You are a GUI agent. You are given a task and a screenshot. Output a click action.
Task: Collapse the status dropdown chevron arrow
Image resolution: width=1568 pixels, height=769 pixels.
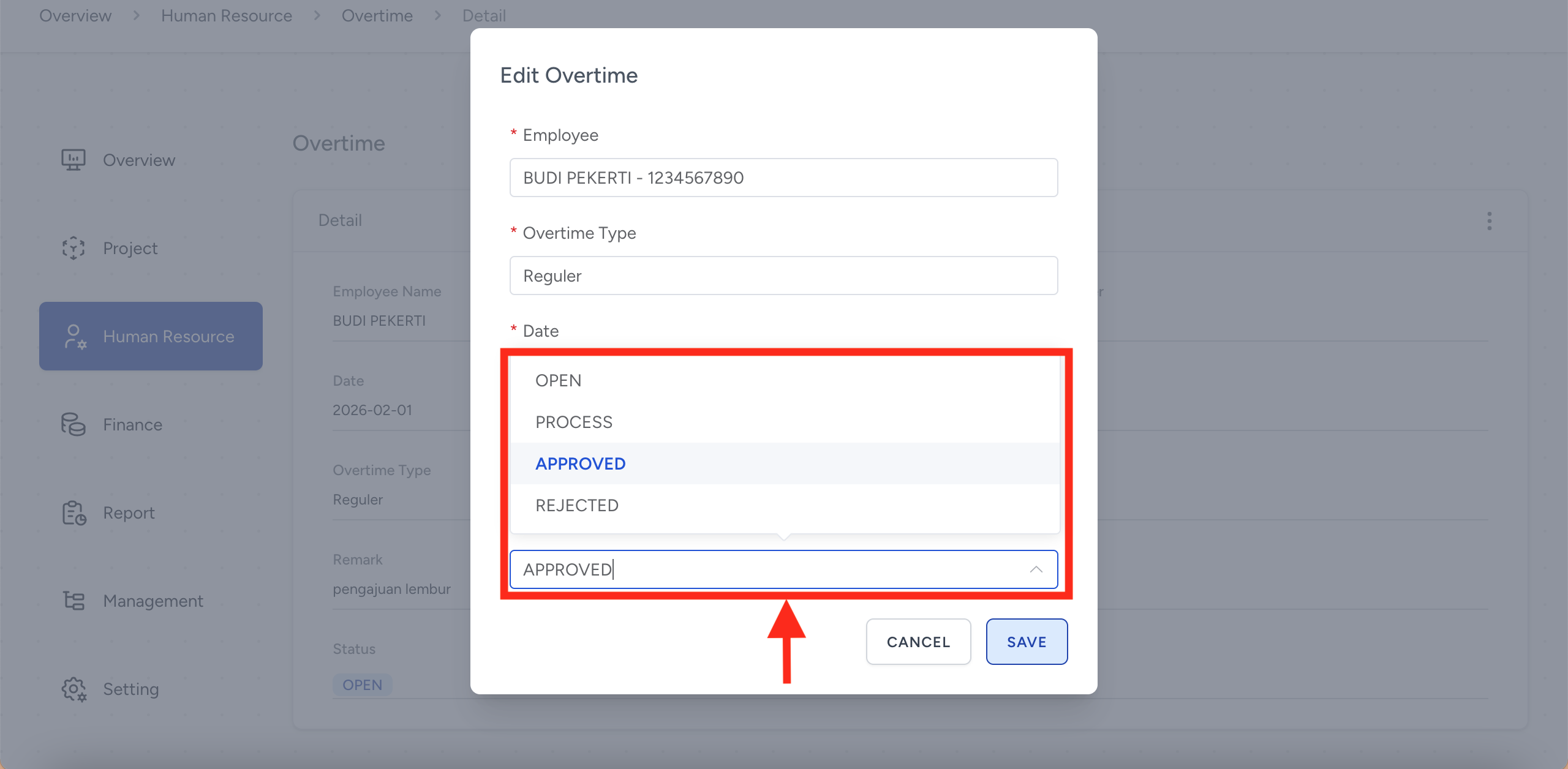1036,569
